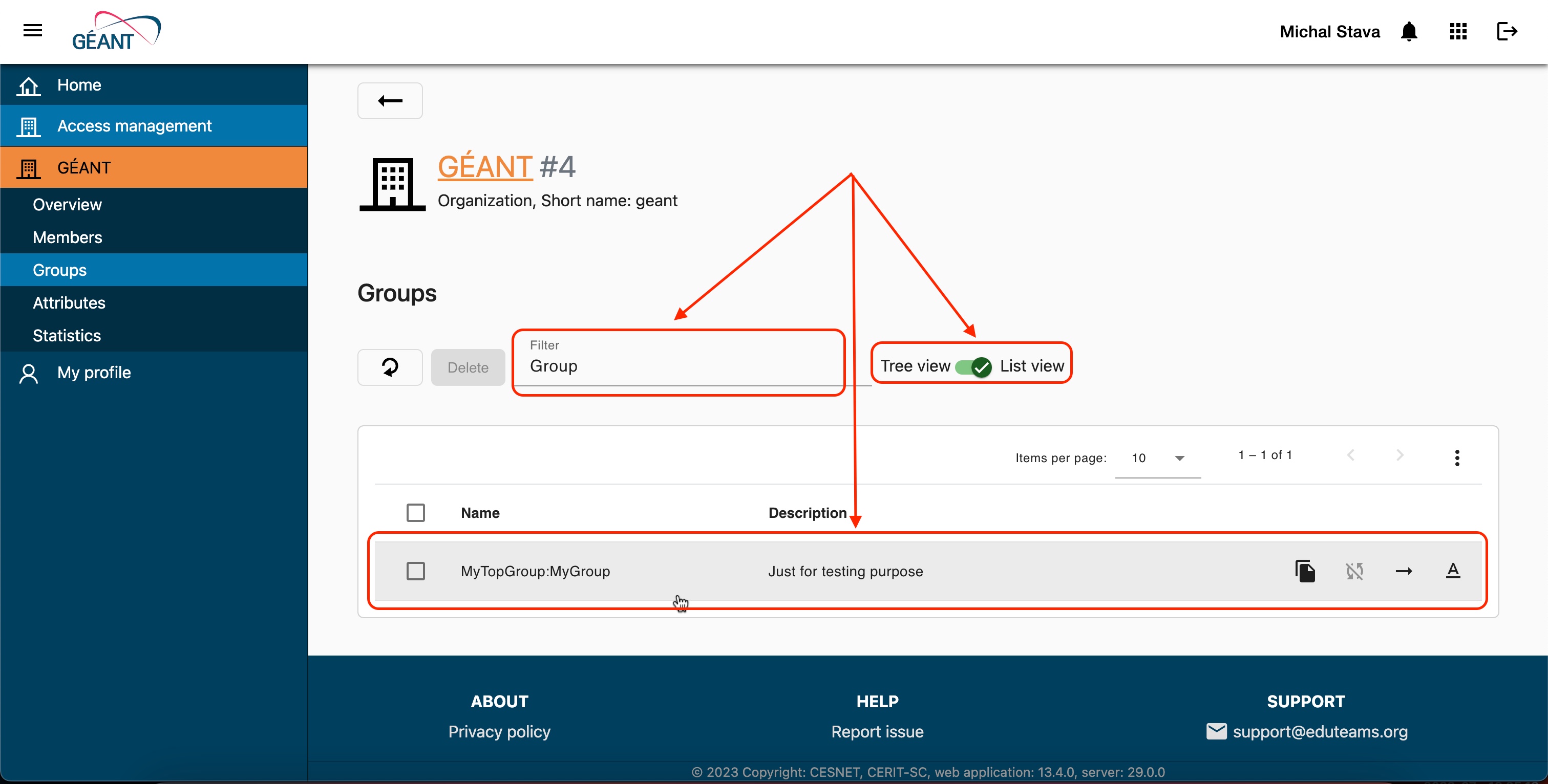The image size is (1548, 784).
Task: Click the organization building icon in header
Action: click(x=392, y=184)
